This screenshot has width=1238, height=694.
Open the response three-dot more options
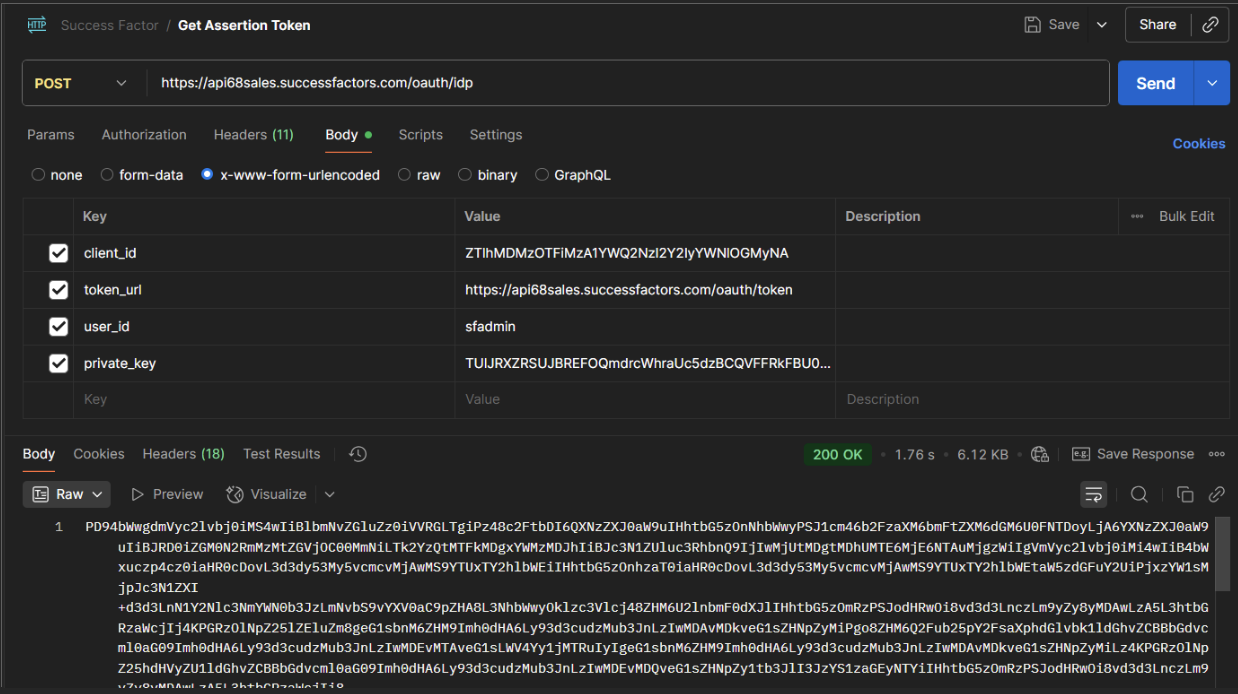1217,454
